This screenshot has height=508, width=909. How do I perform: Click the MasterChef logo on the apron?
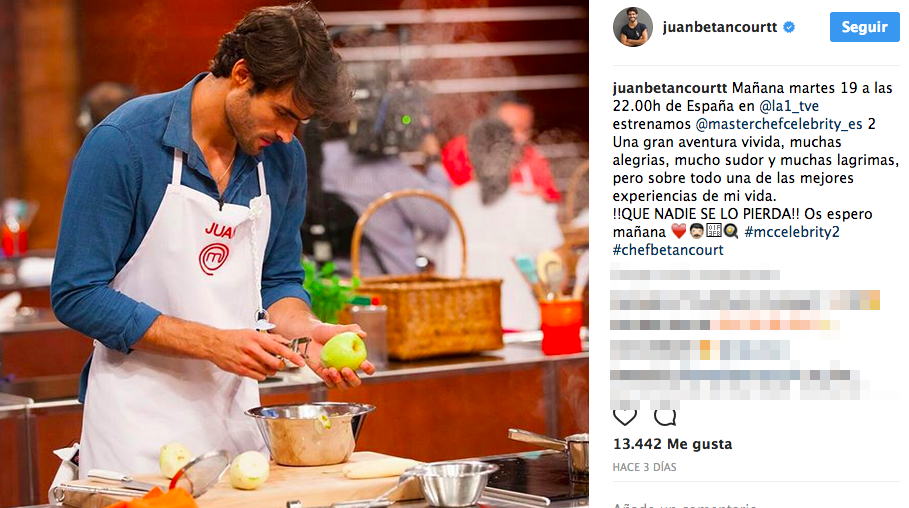point(214,259)
